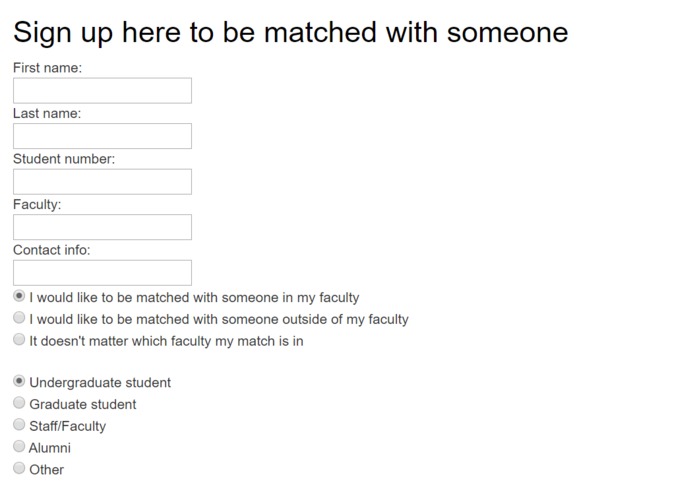Select the Staff/Faculty radio button
Image resolution: width=695 pixels, height=494 pixels.
[19, 425]
